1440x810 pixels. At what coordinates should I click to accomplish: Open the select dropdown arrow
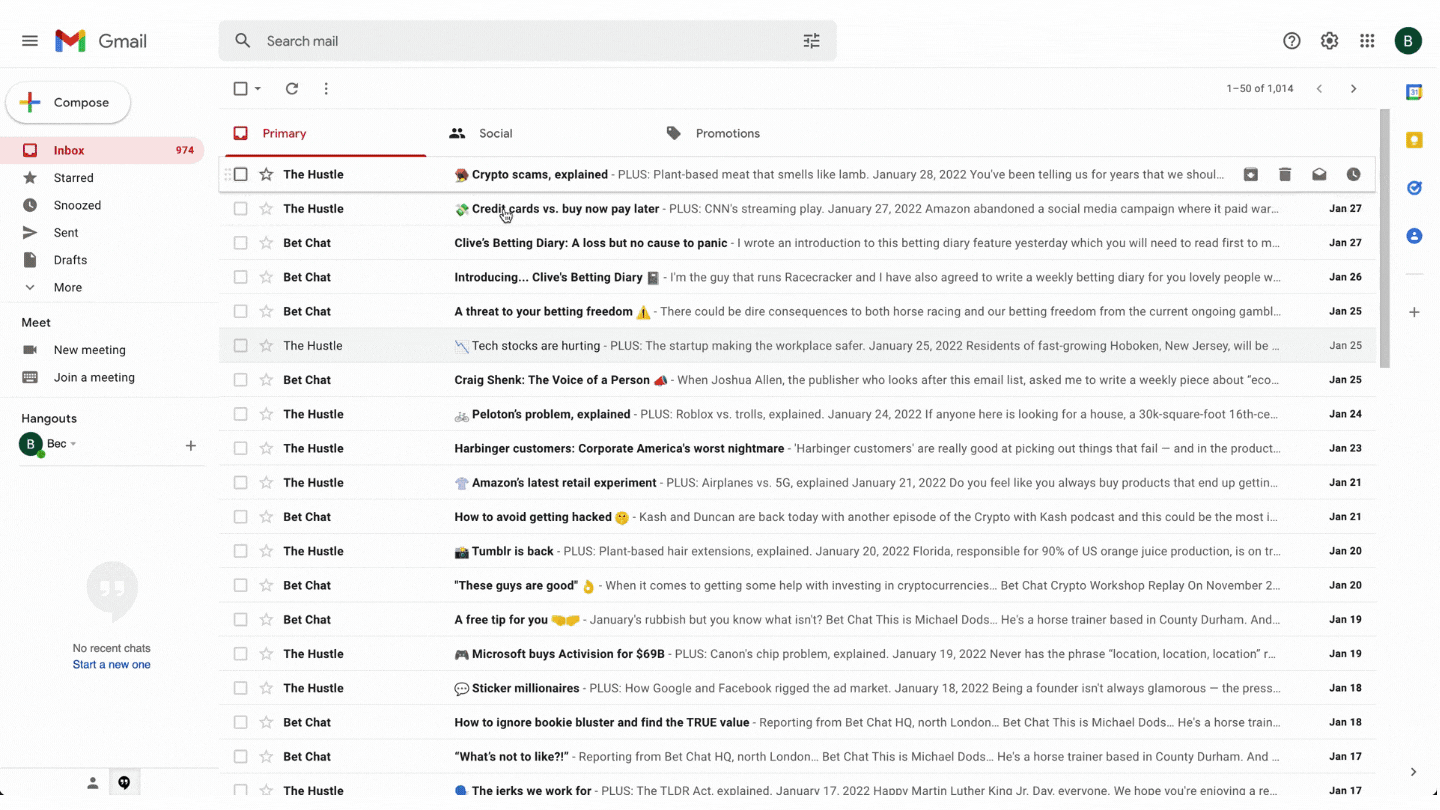(258, 89)
